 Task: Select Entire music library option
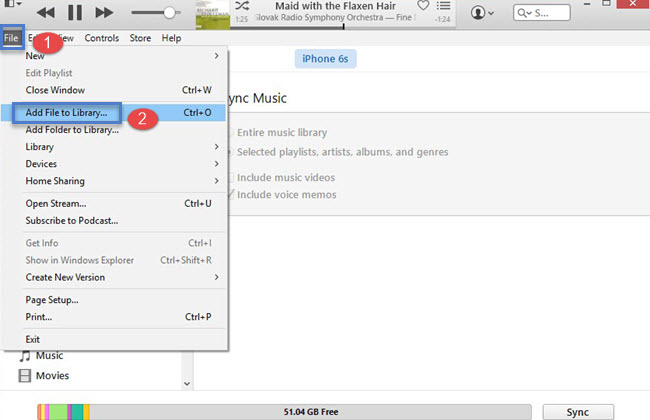coord(282,133)
